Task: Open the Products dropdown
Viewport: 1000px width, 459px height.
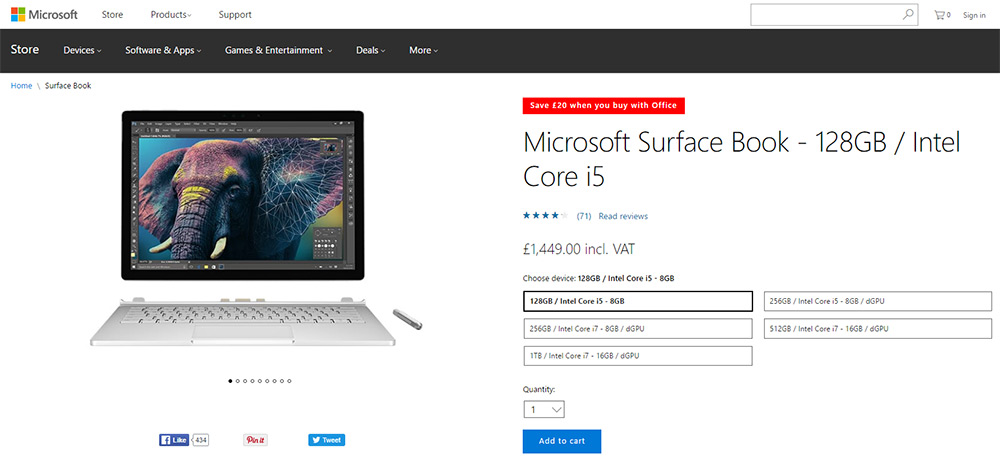Action: coord(171,15)
